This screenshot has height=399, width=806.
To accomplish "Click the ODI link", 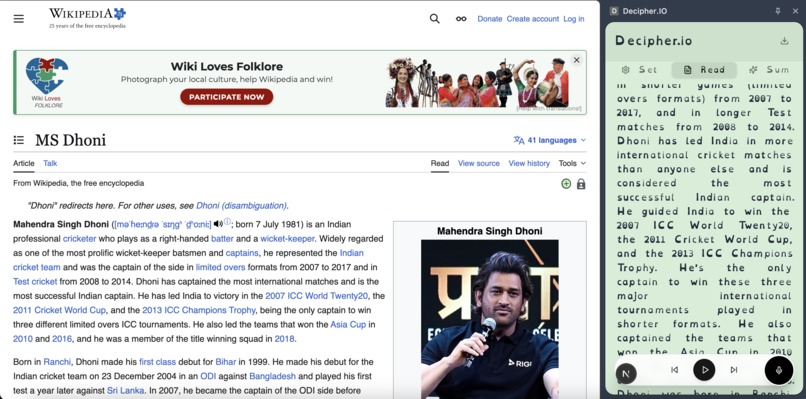I will tap(208, 376).
